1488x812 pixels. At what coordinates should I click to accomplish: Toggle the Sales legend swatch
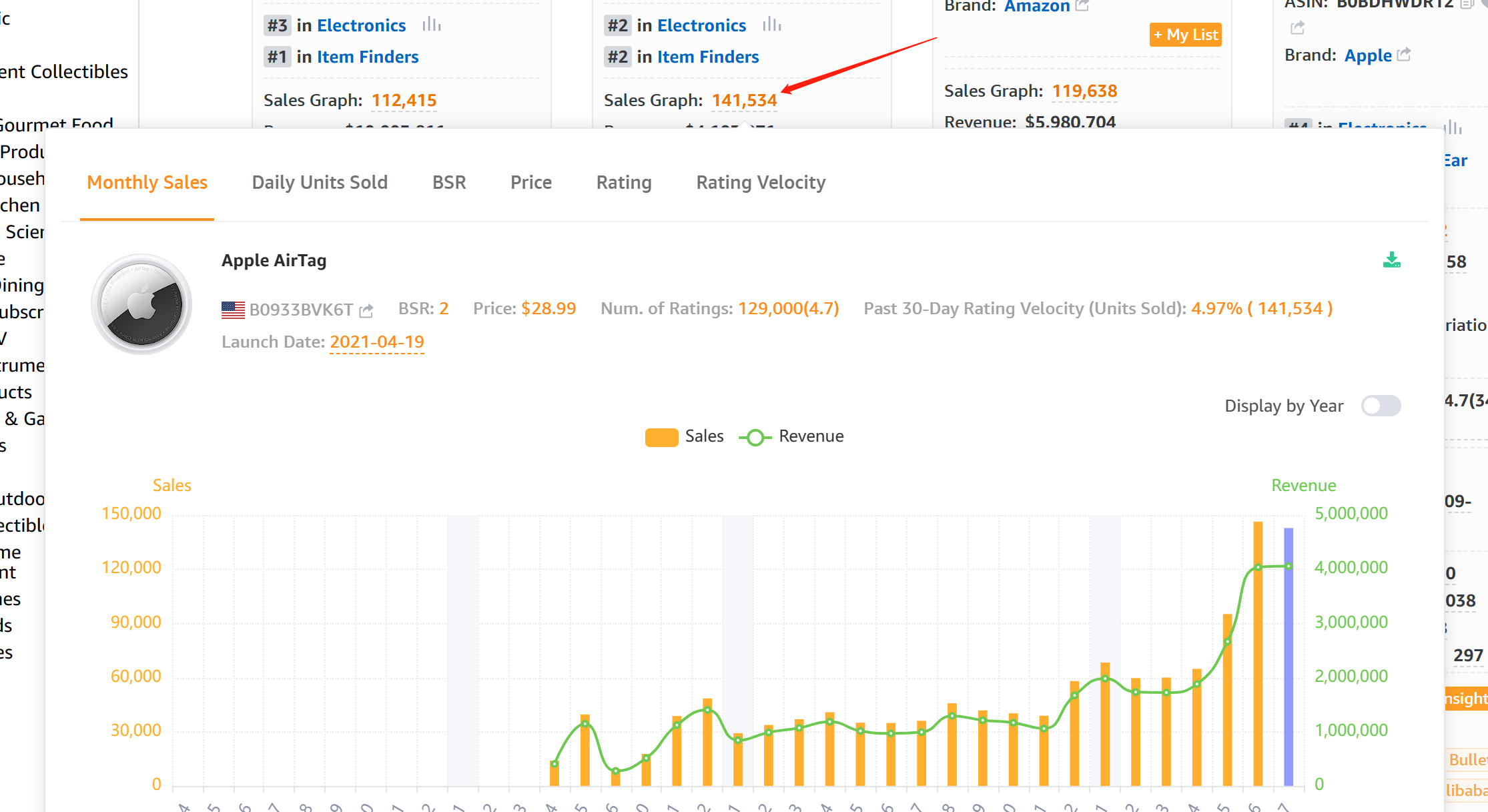(661, 437)
